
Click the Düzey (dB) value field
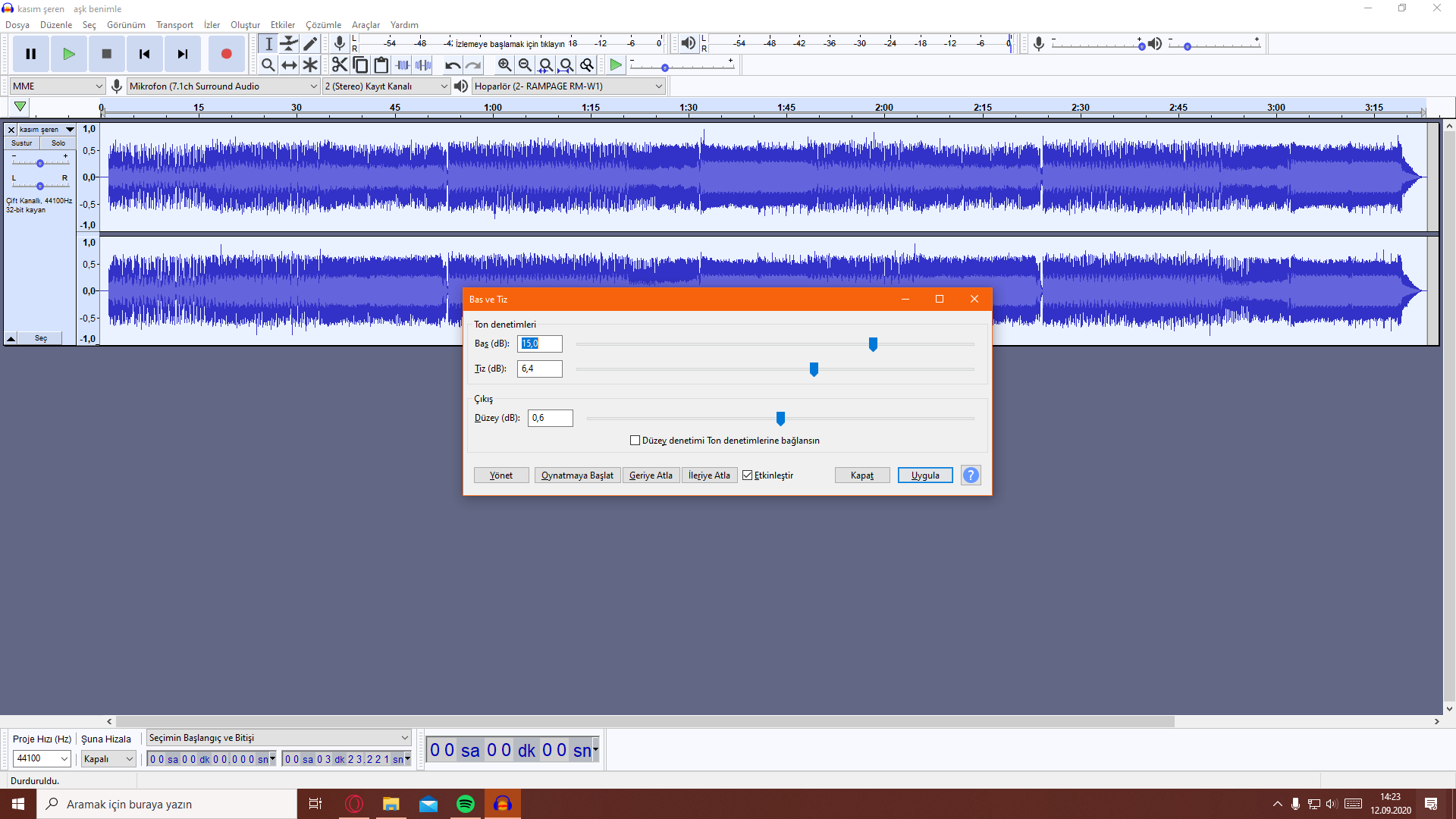pyautogui.click(x=551, y=418)
